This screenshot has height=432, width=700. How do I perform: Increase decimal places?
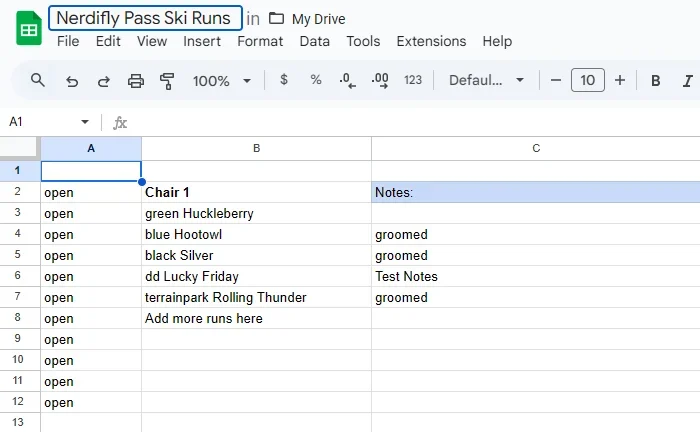380,80
